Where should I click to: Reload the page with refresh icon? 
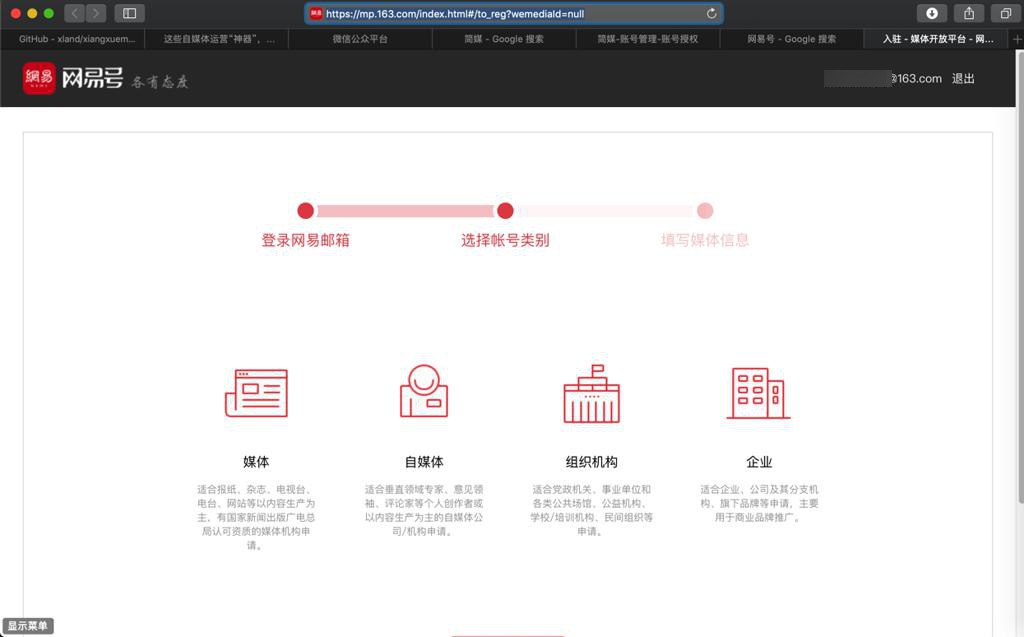[x=711, y=13]
